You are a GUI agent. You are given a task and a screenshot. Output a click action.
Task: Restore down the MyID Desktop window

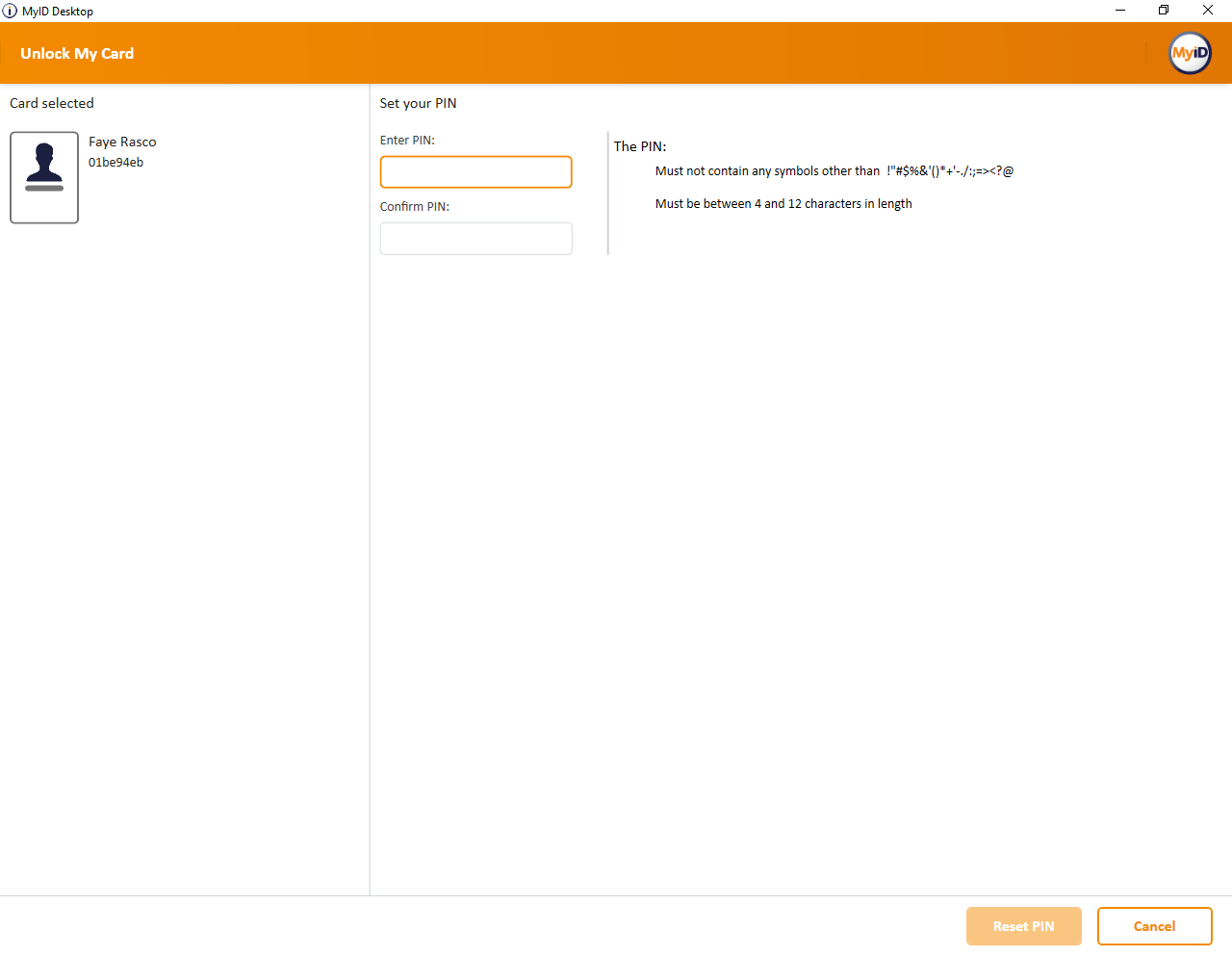point(1164,11)
